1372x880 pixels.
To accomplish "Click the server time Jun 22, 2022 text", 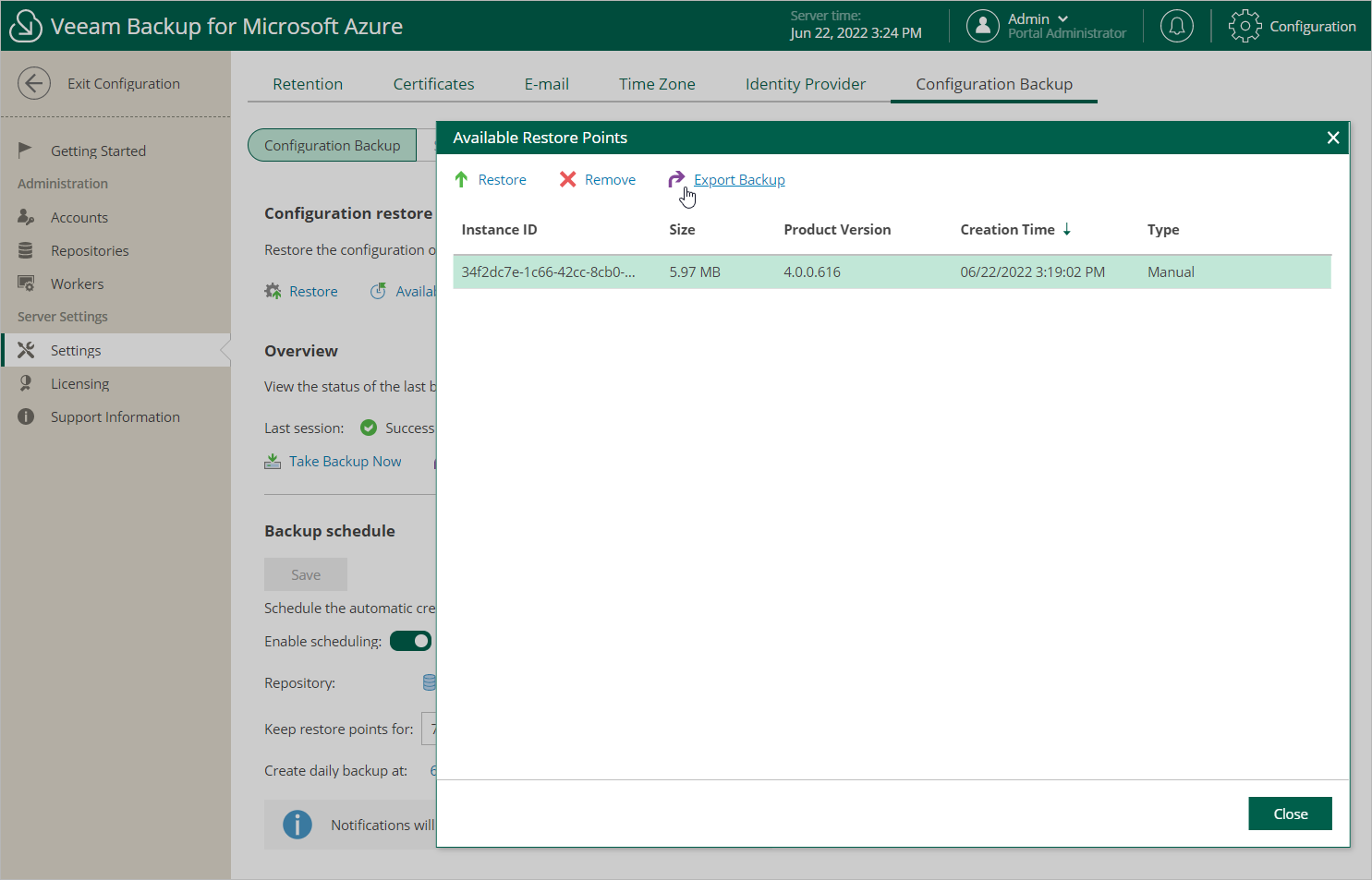I will [856, 33].
